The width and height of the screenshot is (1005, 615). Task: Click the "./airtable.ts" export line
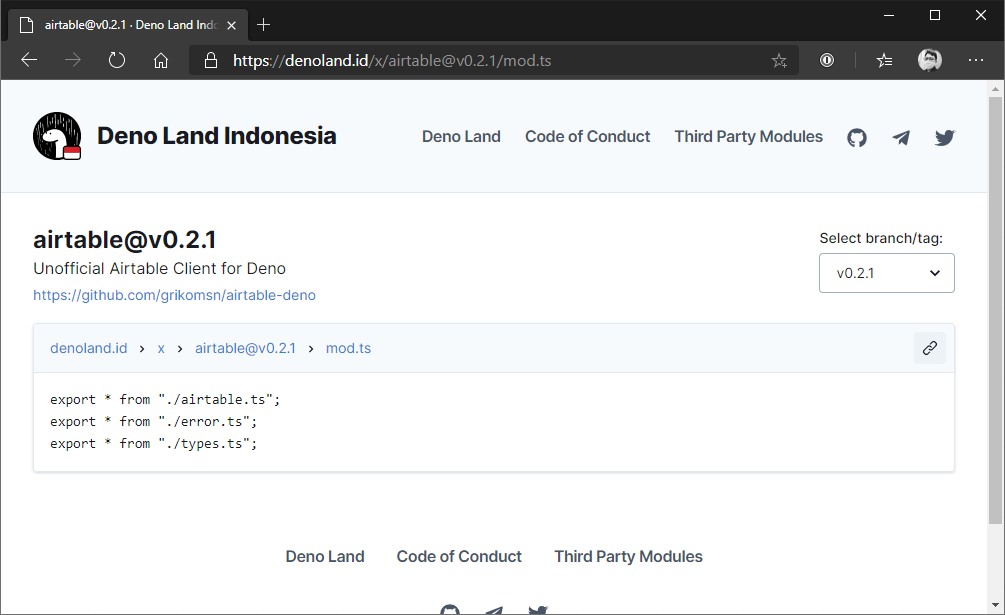(x=165, y=399)
